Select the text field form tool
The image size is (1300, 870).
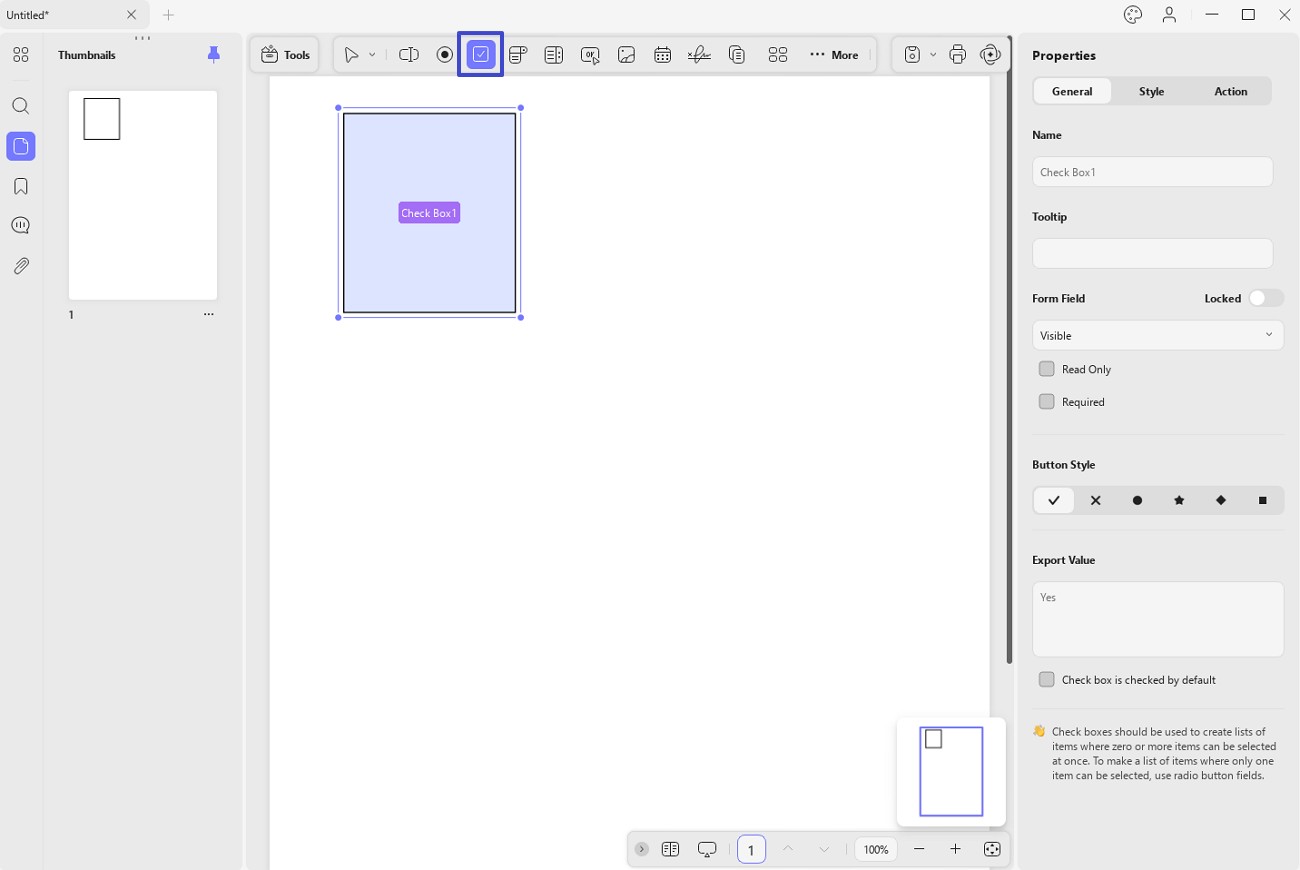(x=408, y=55)
